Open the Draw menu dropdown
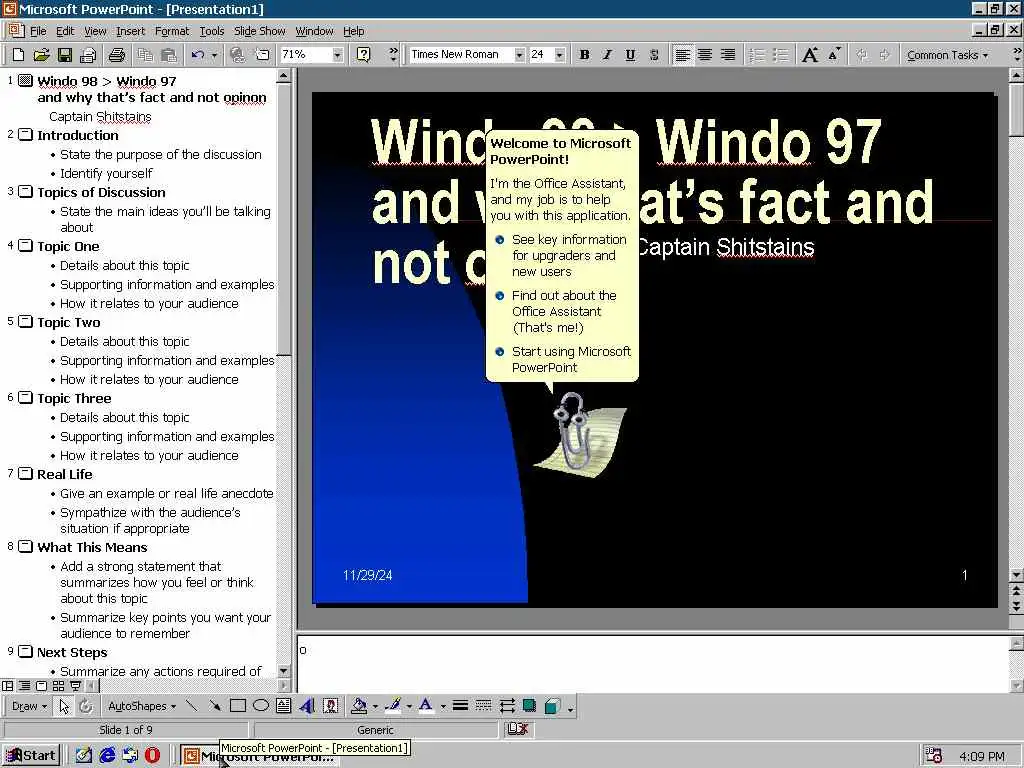Image resolution: width=1024 pixels, height=768 pixels. tap(29, 706)
